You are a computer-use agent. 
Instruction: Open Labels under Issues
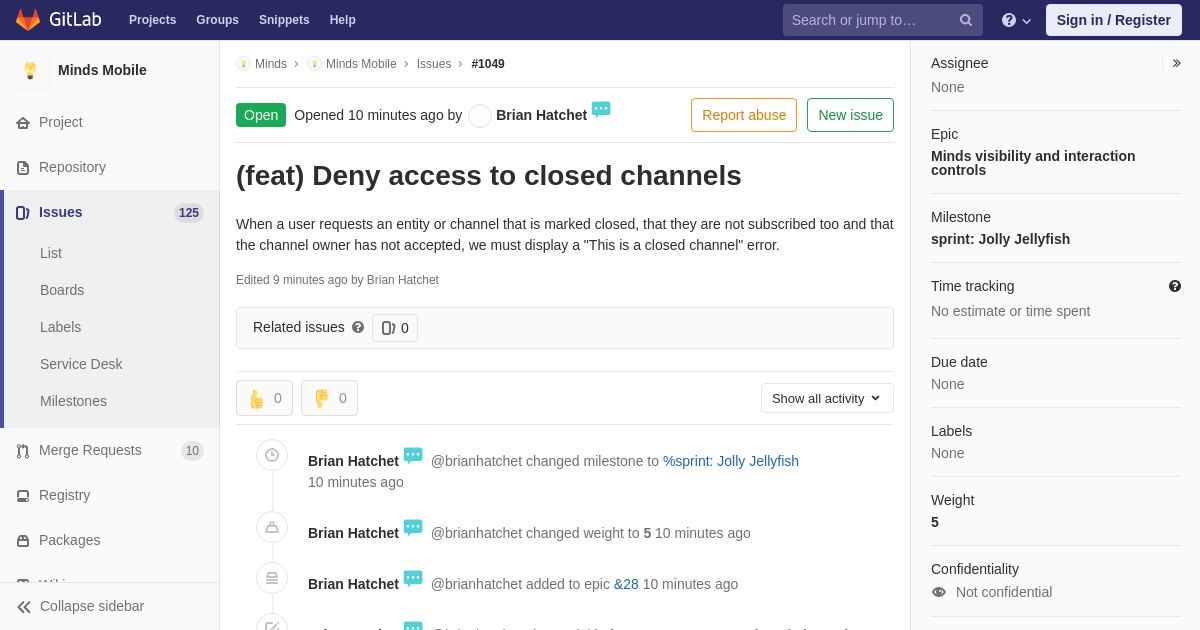point(60,327)
